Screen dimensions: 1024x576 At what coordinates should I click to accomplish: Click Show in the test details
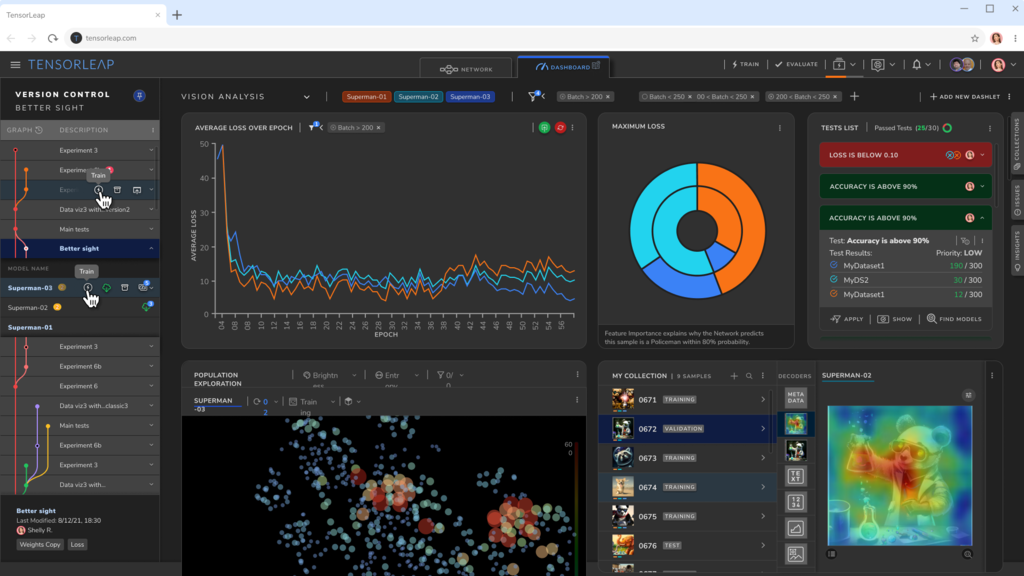(x=894, y=319)
